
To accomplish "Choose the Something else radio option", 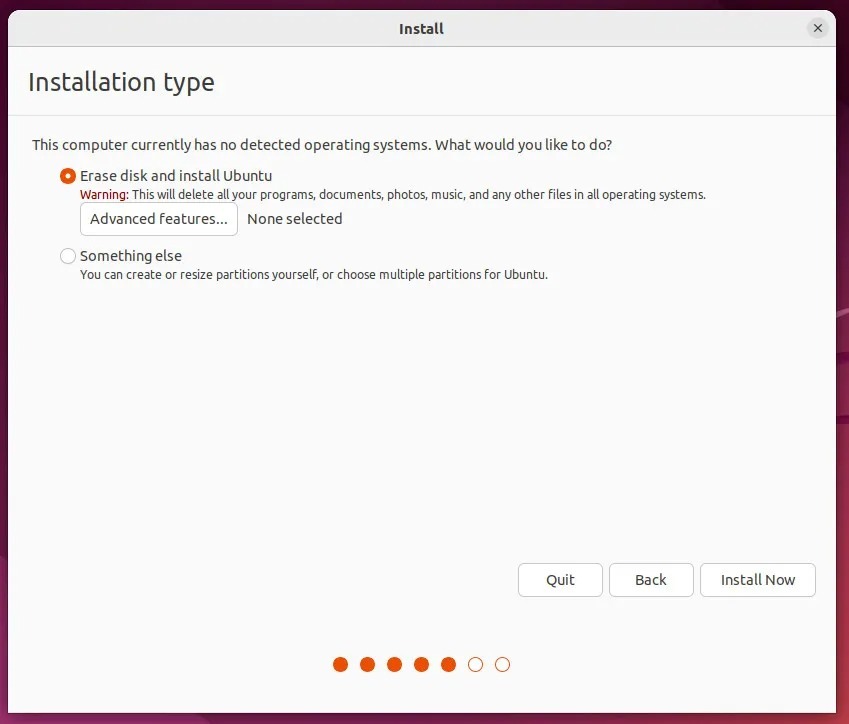I will click(68, 256).
